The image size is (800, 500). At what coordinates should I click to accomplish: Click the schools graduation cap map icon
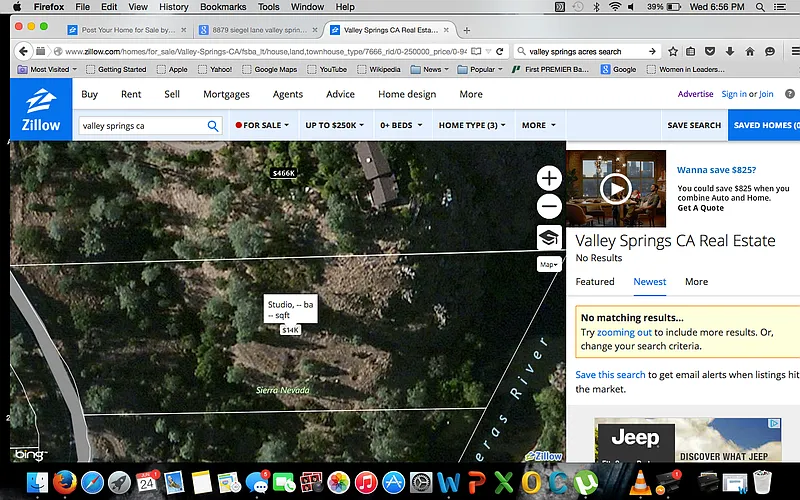(549, 237)
